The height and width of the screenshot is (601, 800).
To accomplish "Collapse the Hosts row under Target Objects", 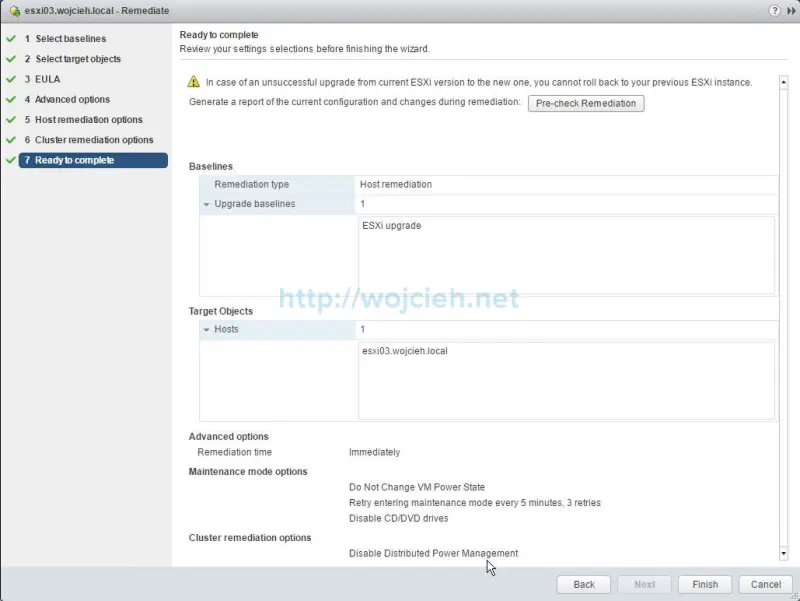I will pos(206,328).
